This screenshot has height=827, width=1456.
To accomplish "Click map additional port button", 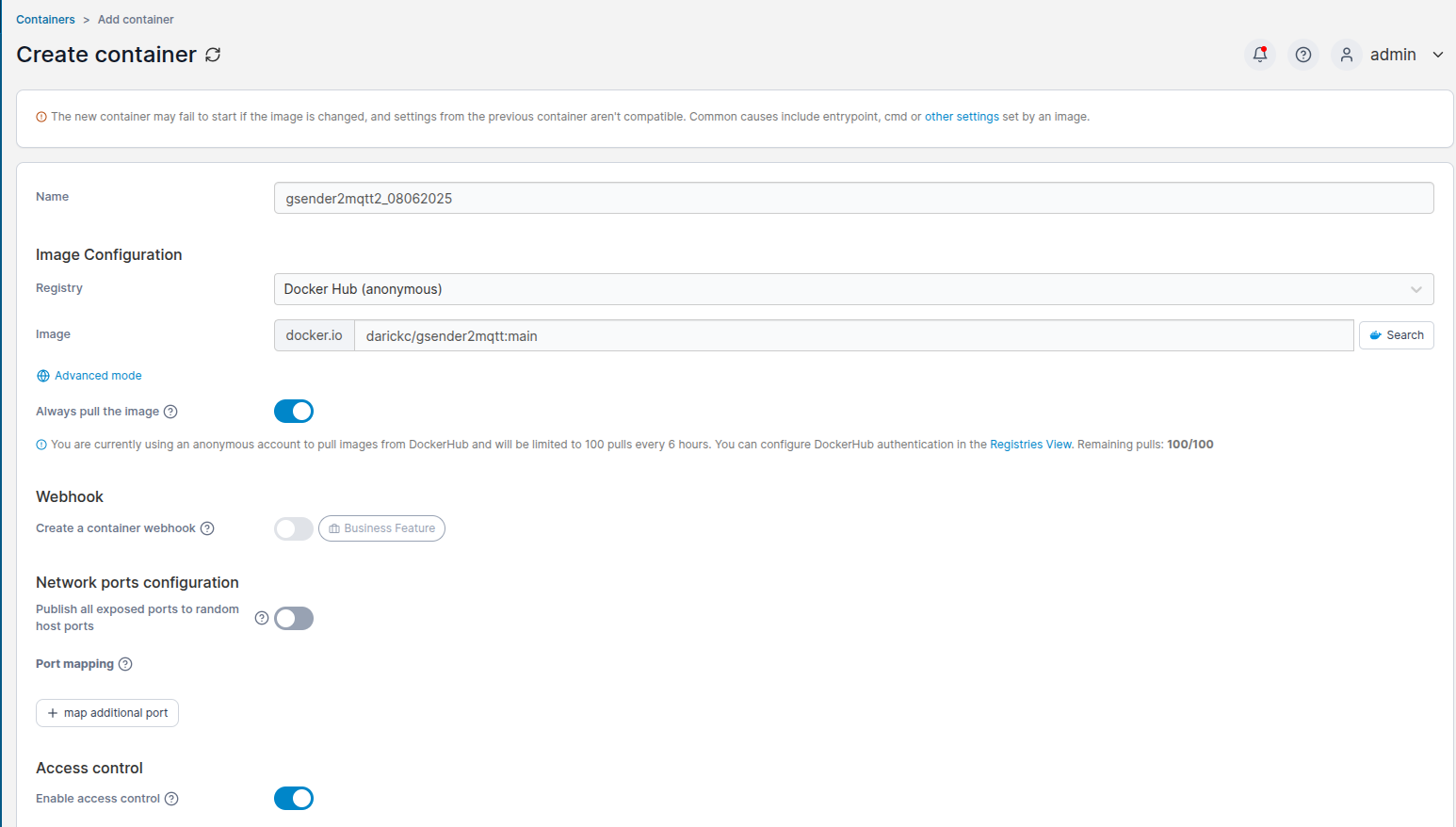I will [107, 713].
